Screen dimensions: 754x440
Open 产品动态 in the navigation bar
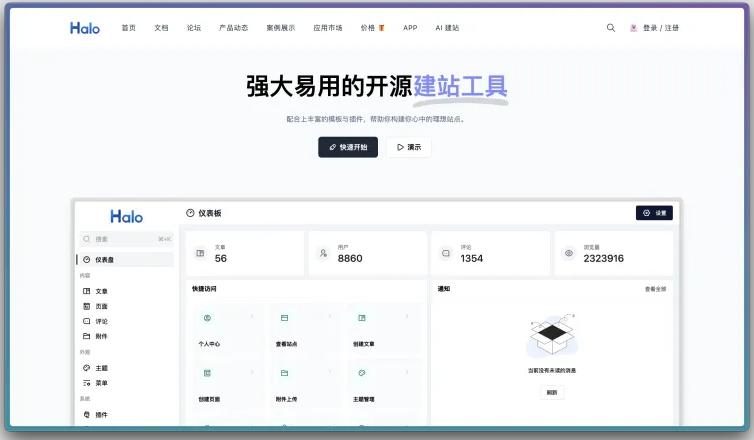(233, 28)
